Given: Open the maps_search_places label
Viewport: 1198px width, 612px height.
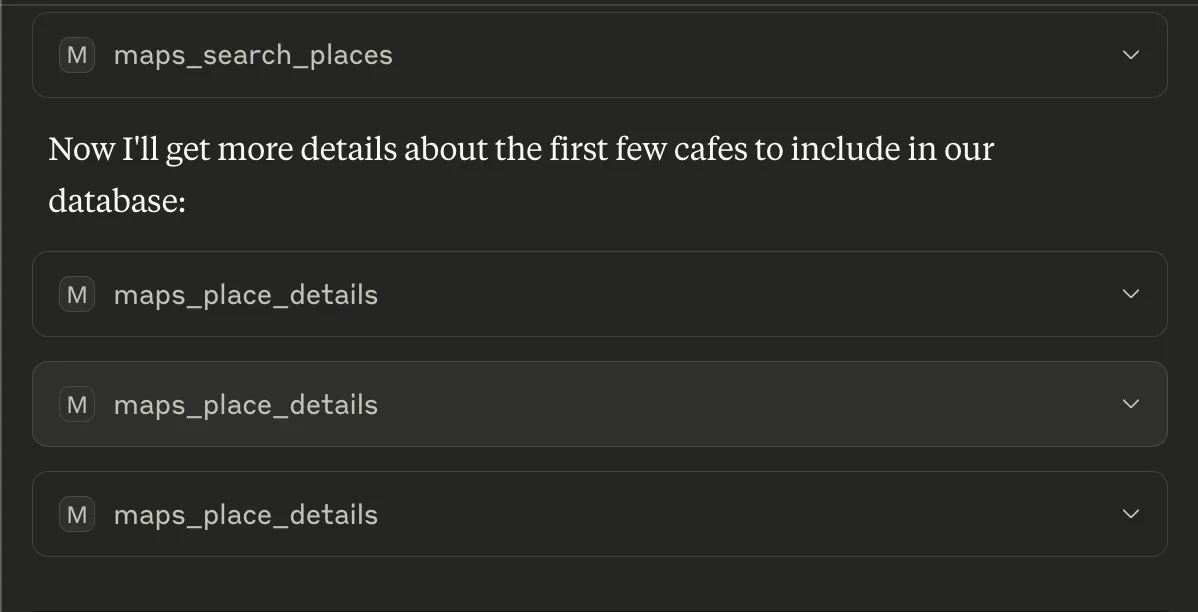Looking at the screenshot, I should coord(253,55).
